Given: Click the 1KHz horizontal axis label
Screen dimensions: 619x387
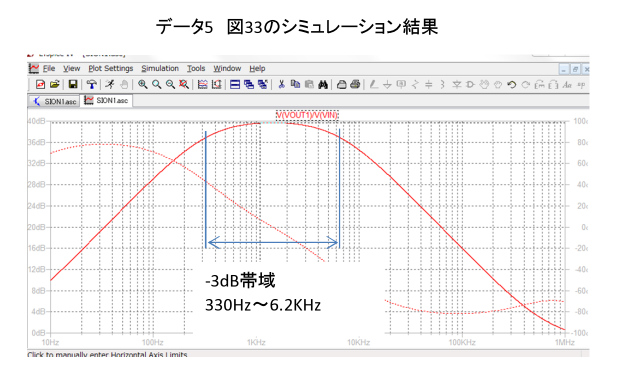Looking at the screenshot, I should point(256,342).
